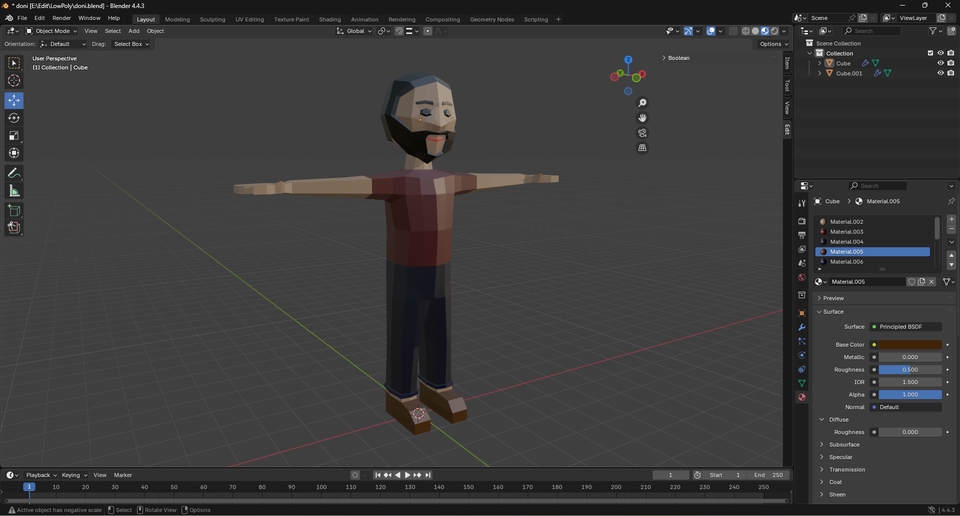Open the Object Mode dropdown
Screen dimensions: 960x516
click(51, 31)
